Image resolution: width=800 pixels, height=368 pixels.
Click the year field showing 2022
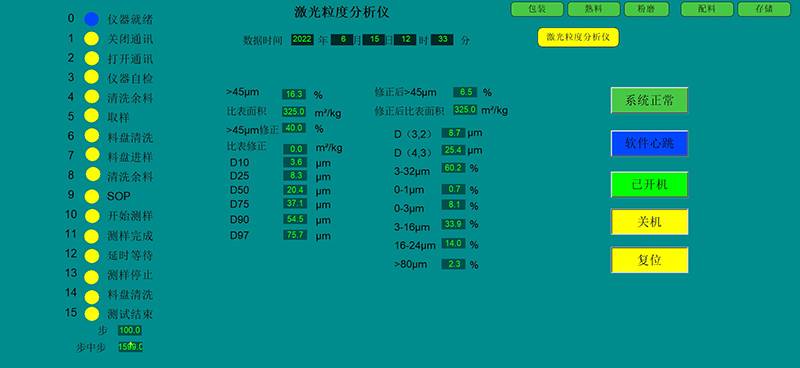[302, 40]
